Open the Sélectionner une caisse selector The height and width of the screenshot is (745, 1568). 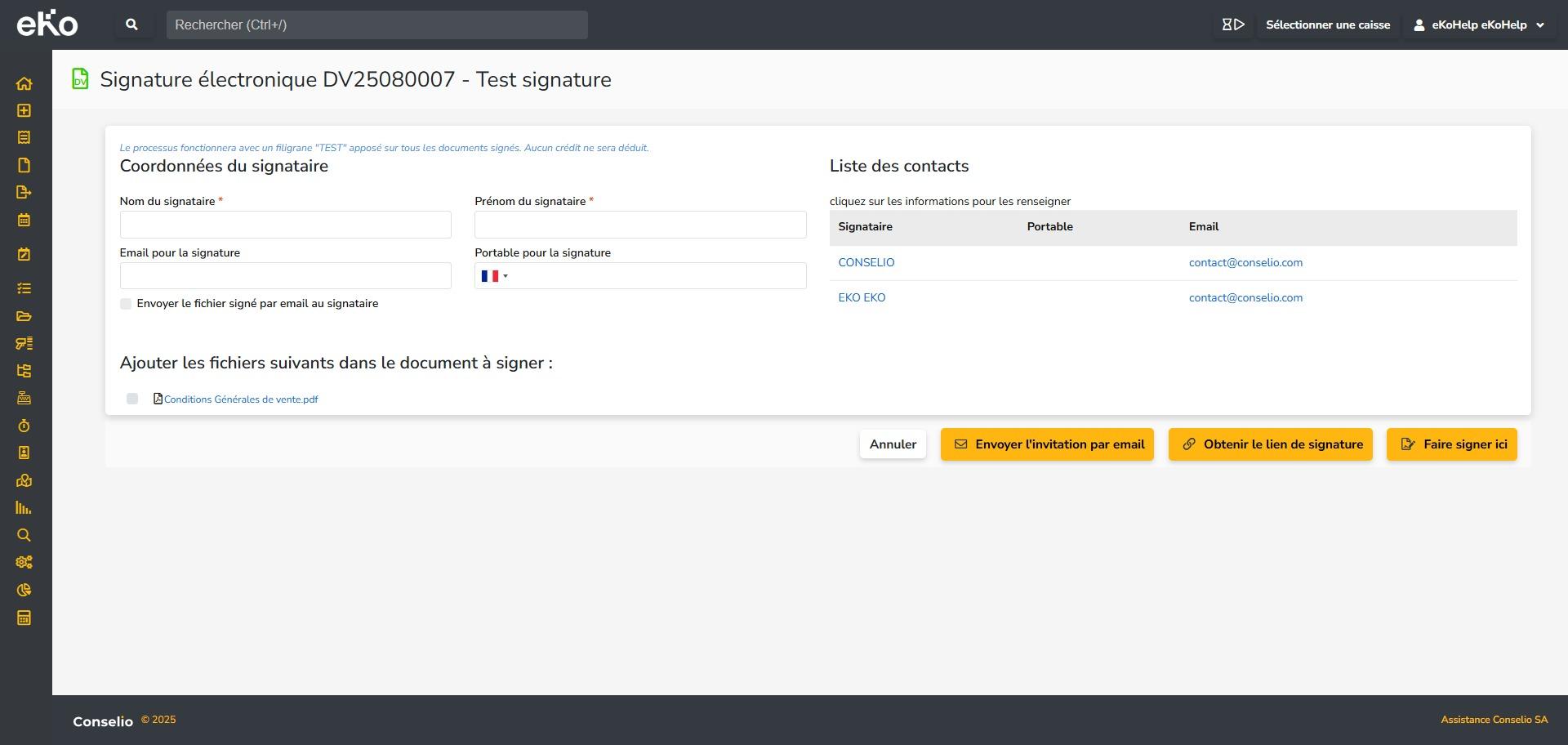click(1327, 25)
